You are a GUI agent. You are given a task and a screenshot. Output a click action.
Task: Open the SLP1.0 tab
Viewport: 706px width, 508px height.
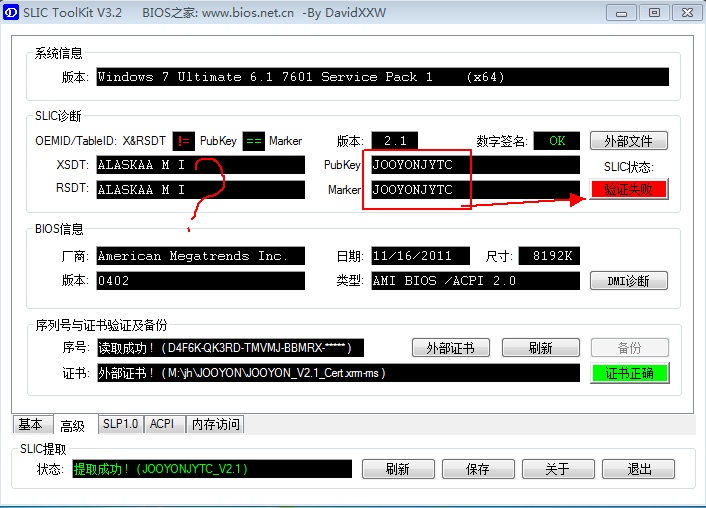(x=121, y=424)
